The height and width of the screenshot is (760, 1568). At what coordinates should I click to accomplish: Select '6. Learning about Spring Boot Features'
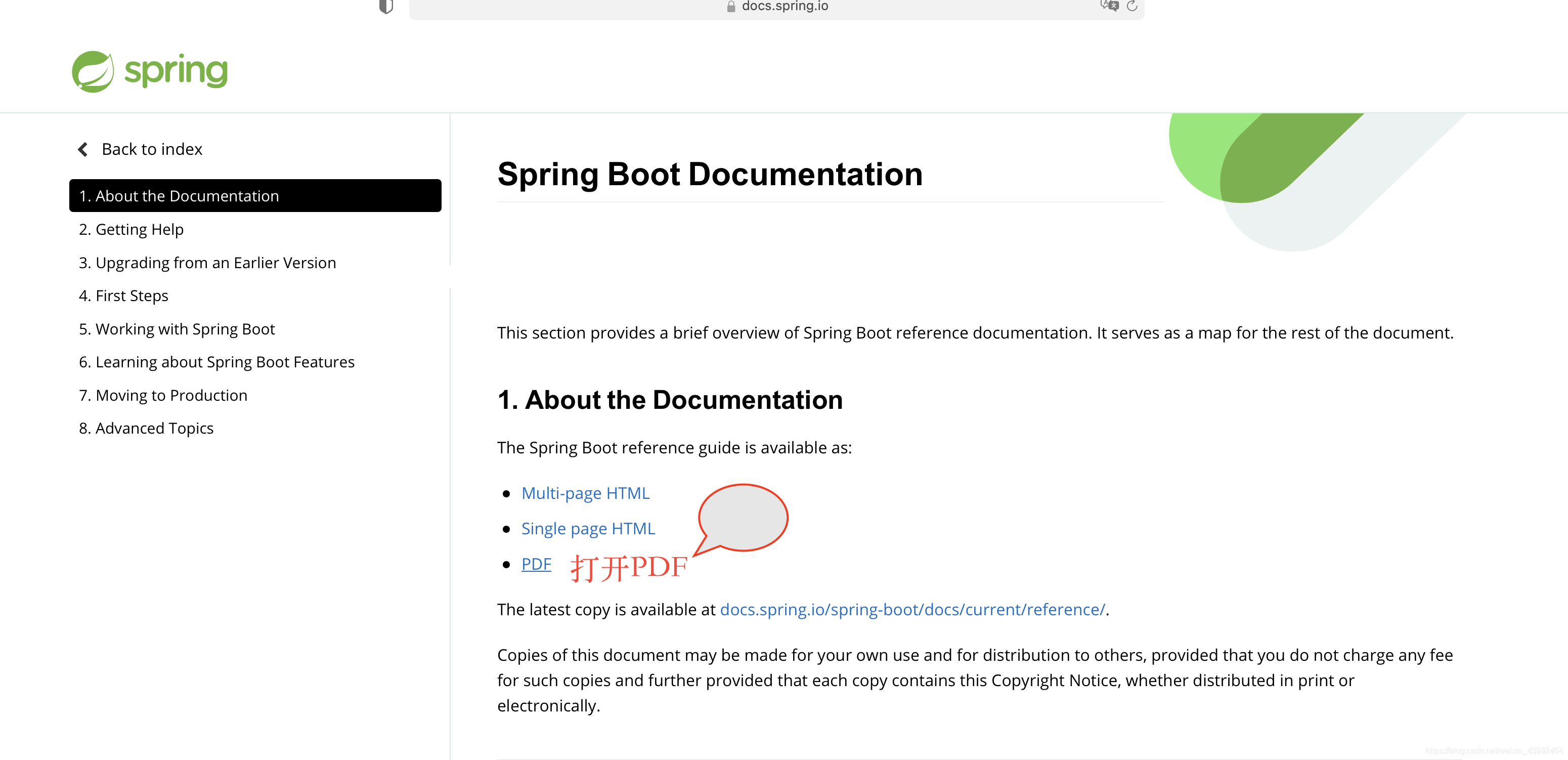click(216, 361)
